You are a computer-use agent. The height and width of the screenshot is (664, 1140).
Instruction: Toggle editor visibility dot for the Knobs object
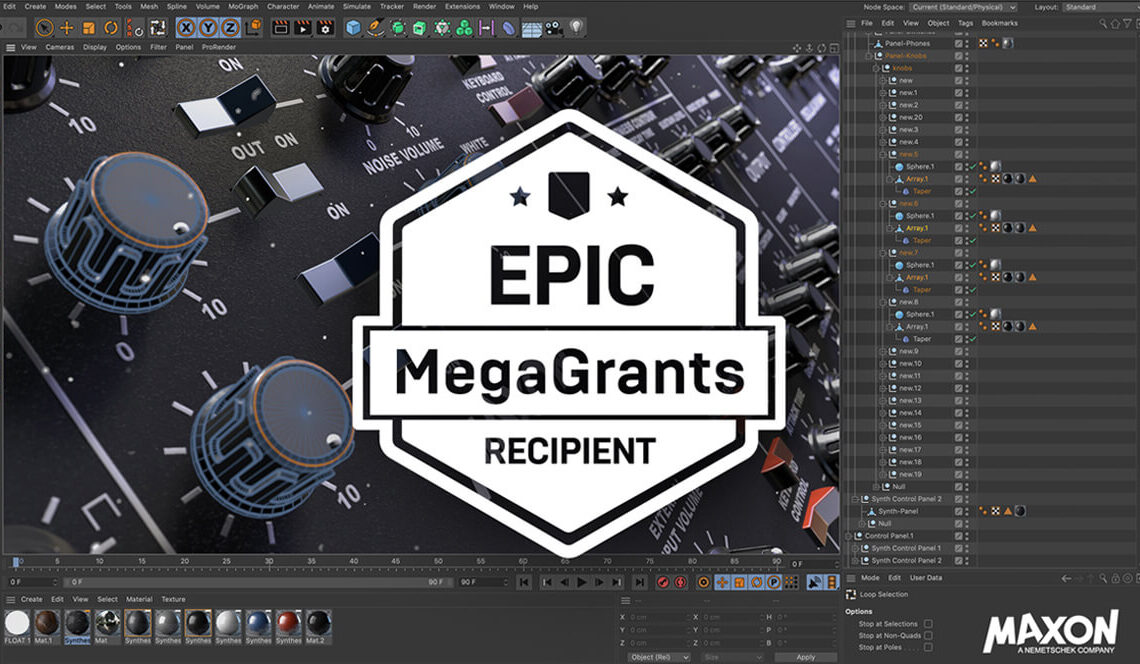(966, 67)
